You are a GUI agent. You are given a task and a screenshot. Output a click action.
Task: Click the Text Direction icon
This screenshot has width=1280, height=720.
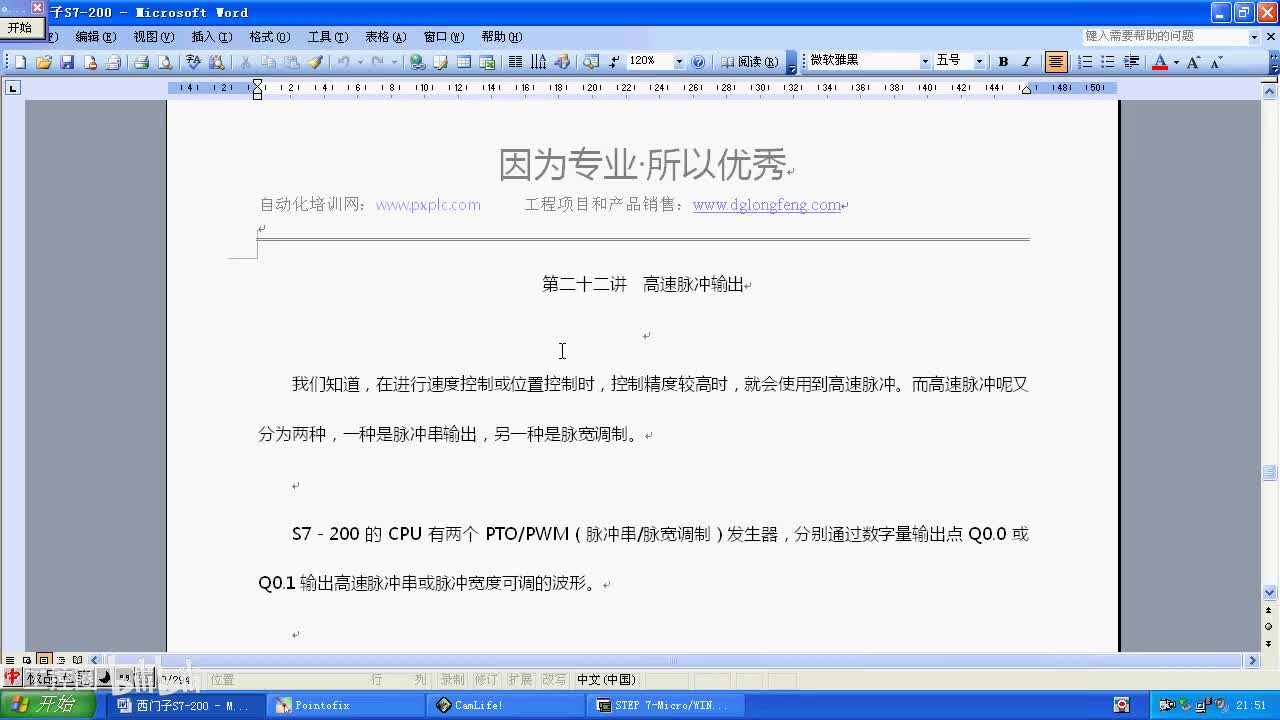coord(539,62)
